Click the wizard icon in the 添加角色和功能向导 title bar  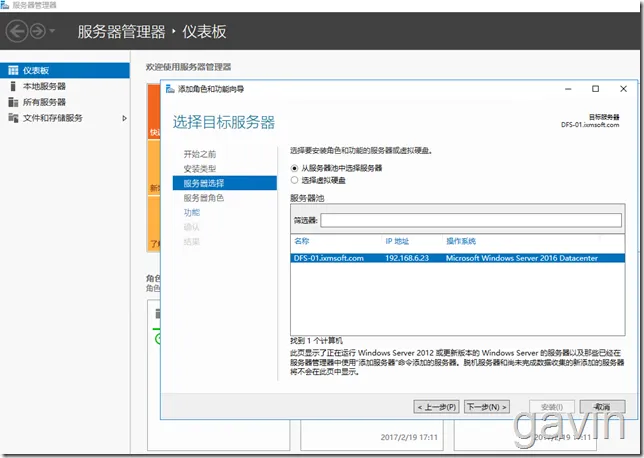coord(170,89)
